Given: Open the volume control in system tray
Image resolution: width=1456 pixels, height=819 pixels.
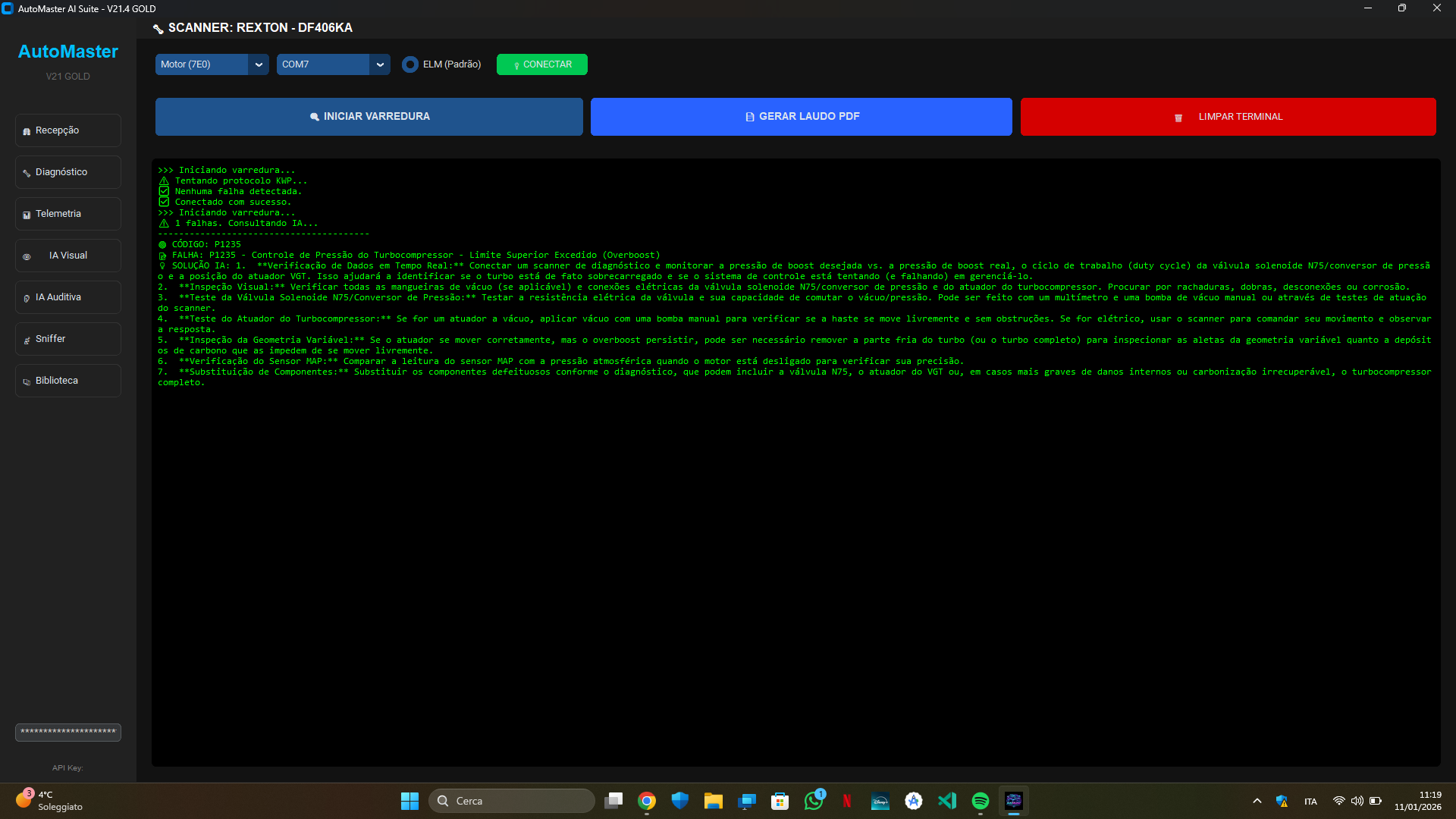Looking at the screenshot, I should click(x=1357, y=801).
